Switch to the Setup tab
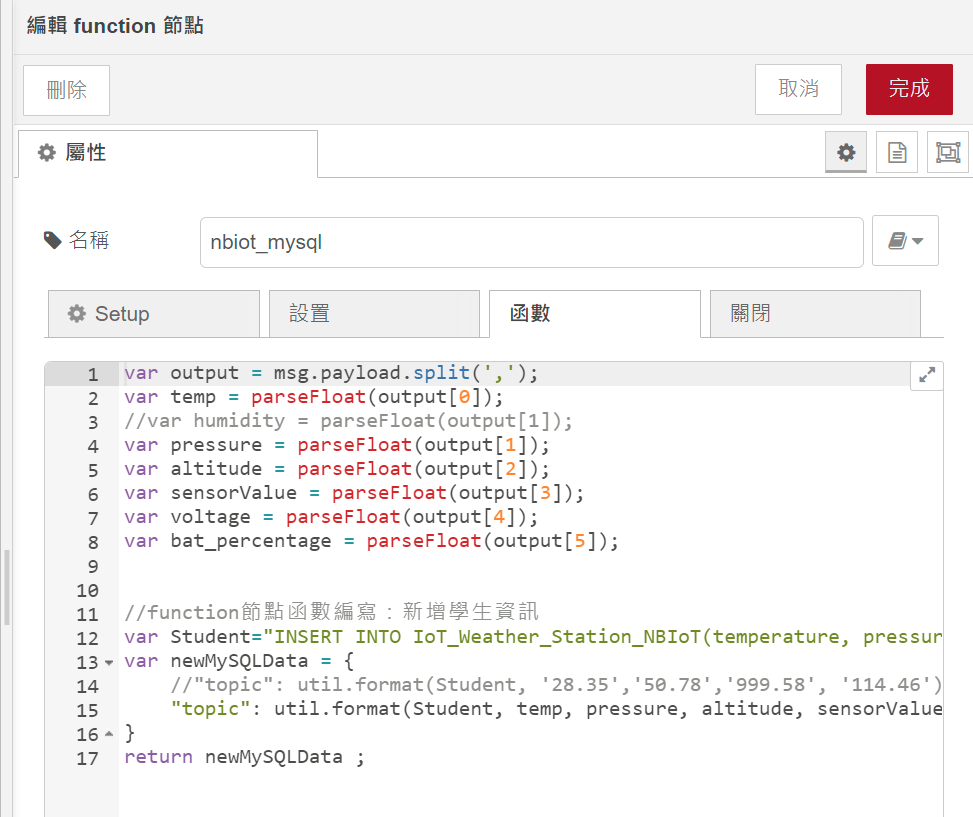Screen dimensions: 973x817 (153, 314)
